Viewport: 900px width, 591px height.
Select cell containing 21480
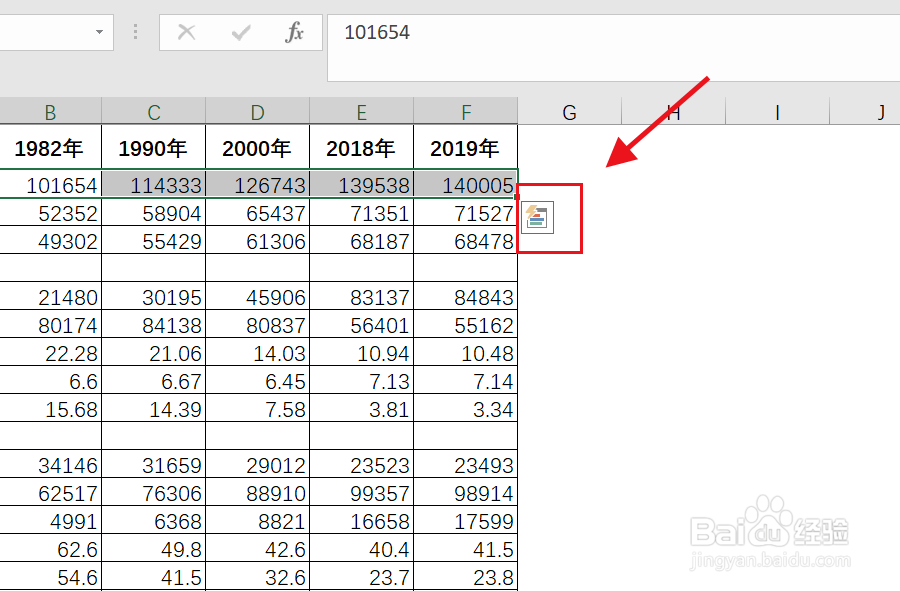point(51,296)
